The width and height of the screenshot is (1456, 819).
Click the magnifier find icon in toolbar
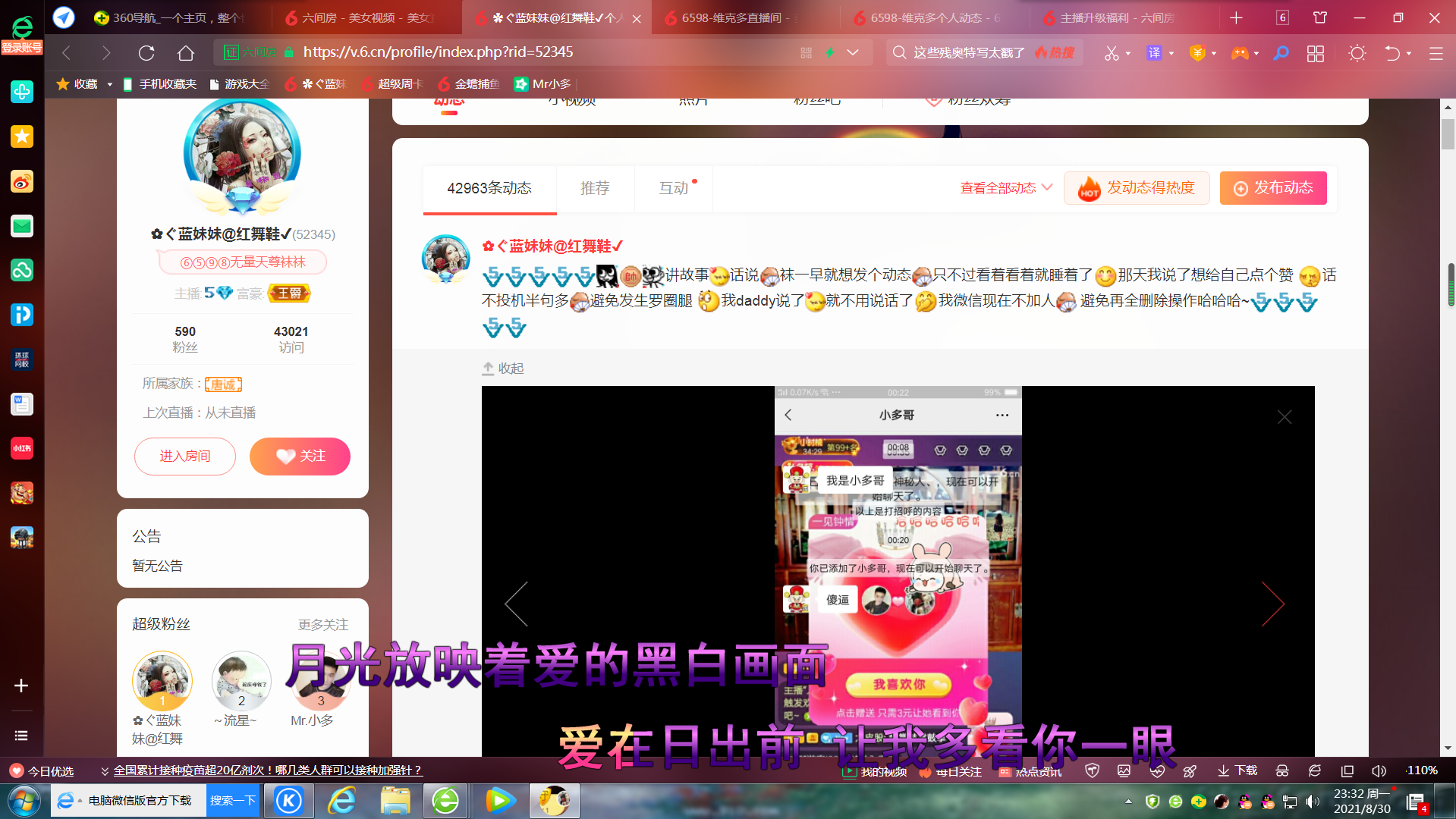coord(1281,53)
